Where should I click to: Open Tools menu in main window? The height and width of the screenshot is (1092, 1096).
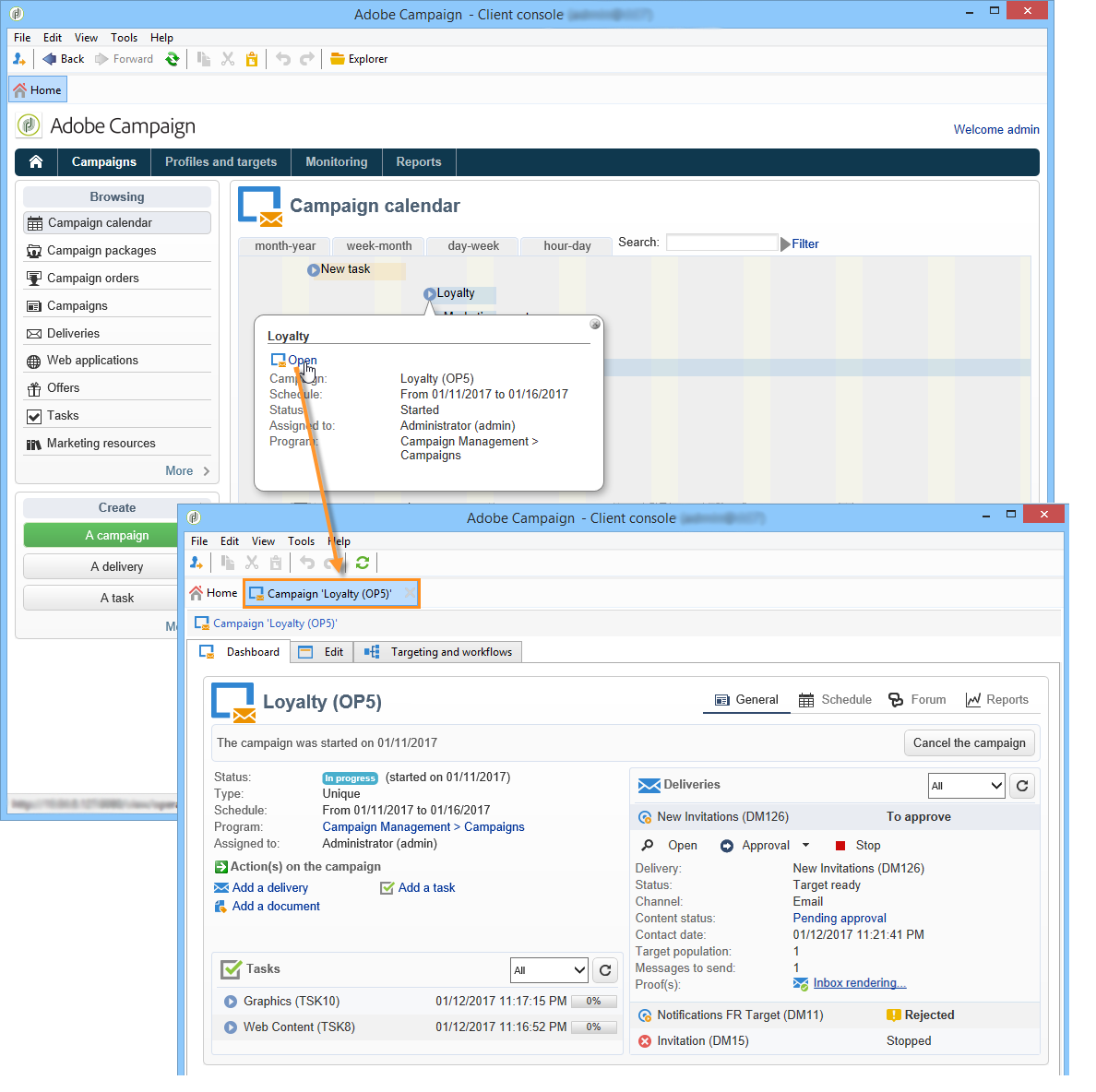(x=124, y=38)
